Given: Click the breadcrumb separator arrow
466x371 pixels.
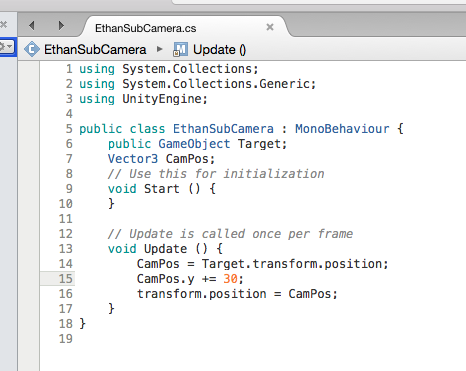Looking at the screenshot, I should [x=160, y=49].
